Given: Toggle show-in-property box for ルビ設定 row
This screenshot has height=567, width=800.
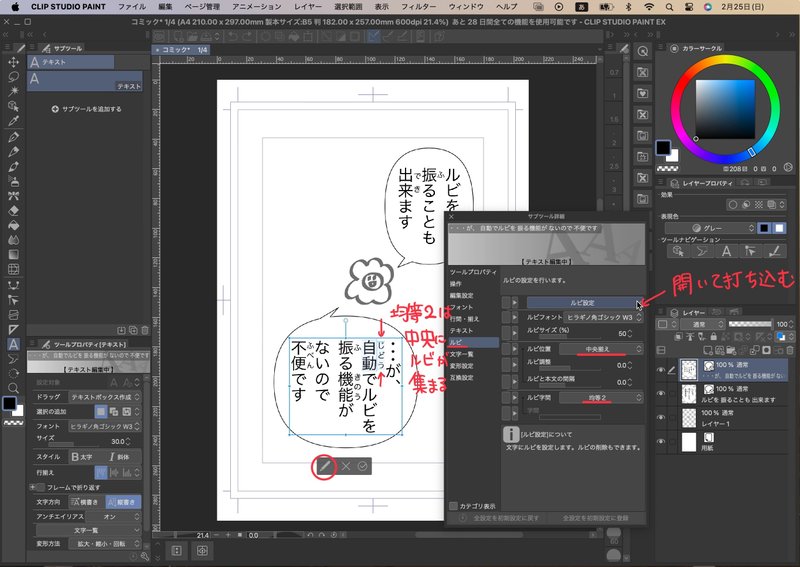Looking at the screenshot, I should click(506, 303).
